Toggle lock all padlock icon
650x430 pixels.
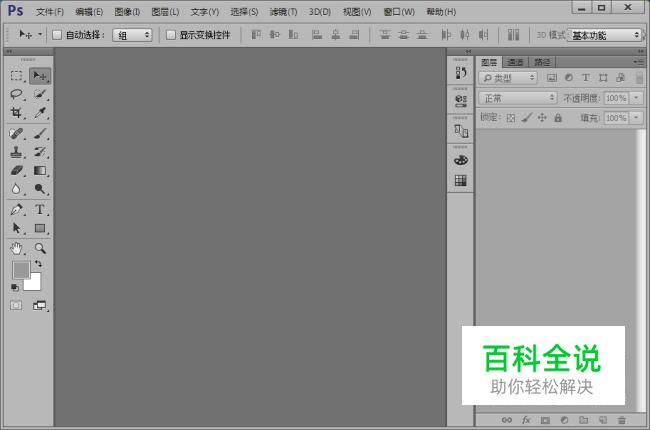(558, 118)
